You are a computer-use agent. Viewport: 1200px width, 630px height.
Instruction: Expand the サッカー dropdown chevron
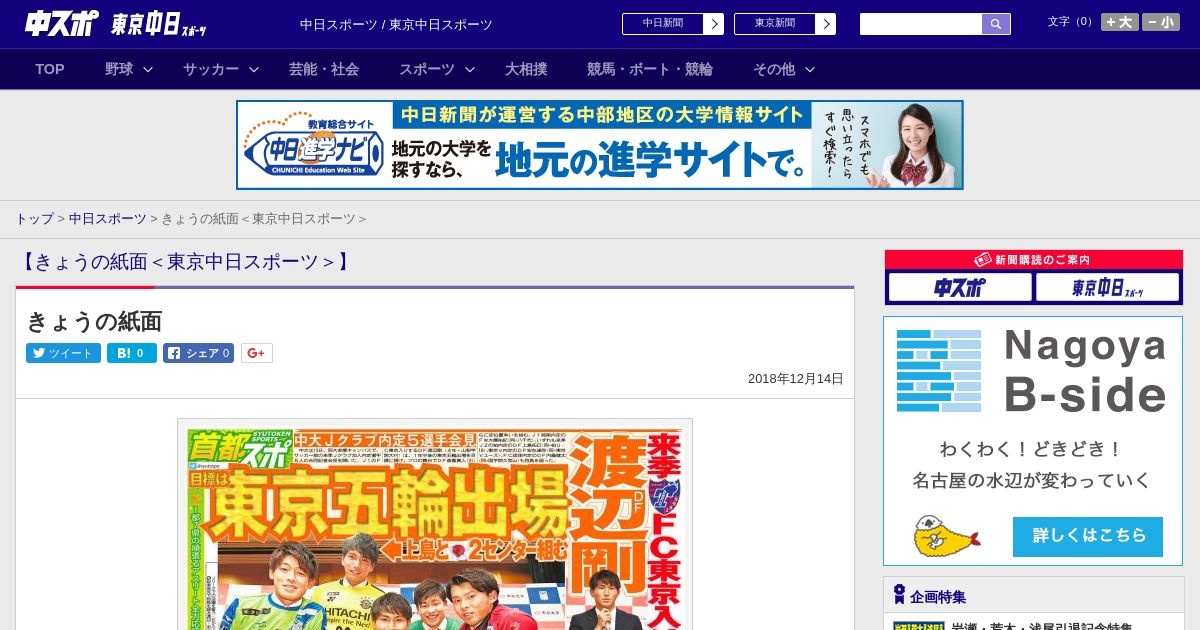[254, 69]
